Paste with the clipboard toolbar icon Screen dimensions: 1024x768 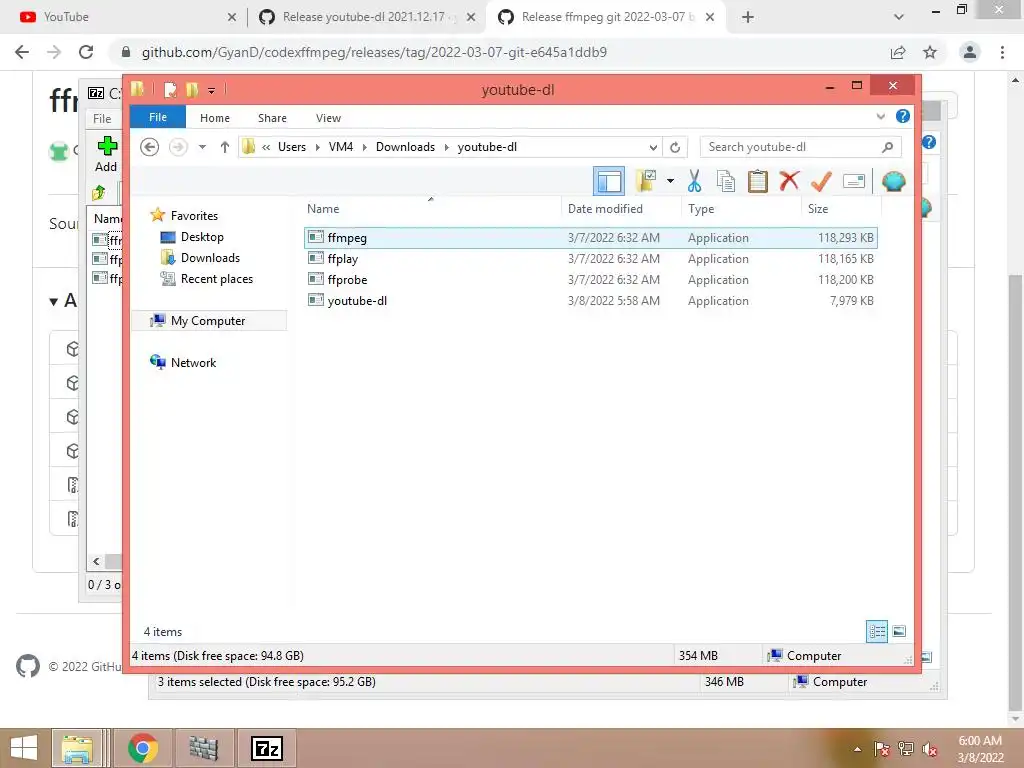pyautogui.click(x=758, y=181)
